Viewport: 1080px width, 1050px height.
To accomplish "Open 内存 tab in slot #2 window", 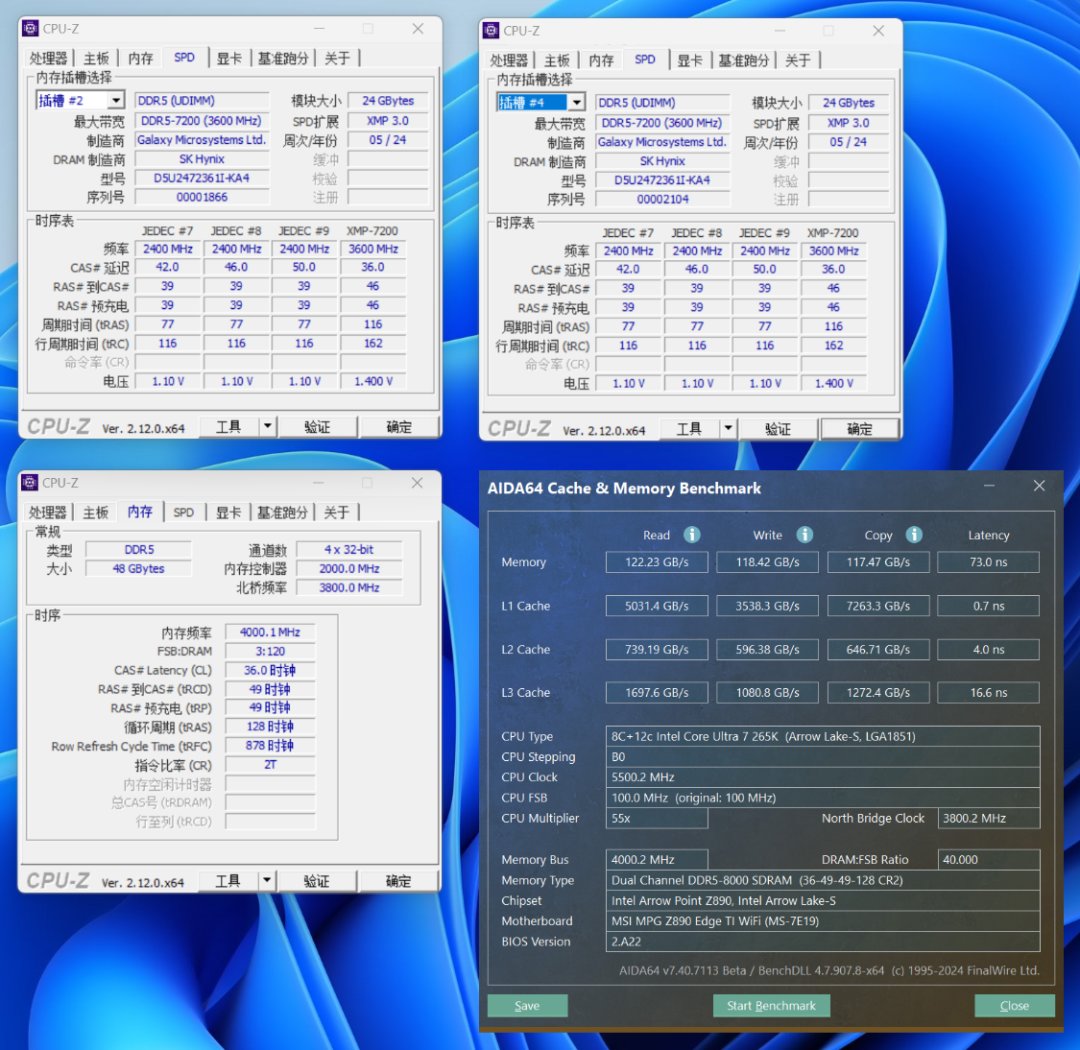I will [141, 58].
